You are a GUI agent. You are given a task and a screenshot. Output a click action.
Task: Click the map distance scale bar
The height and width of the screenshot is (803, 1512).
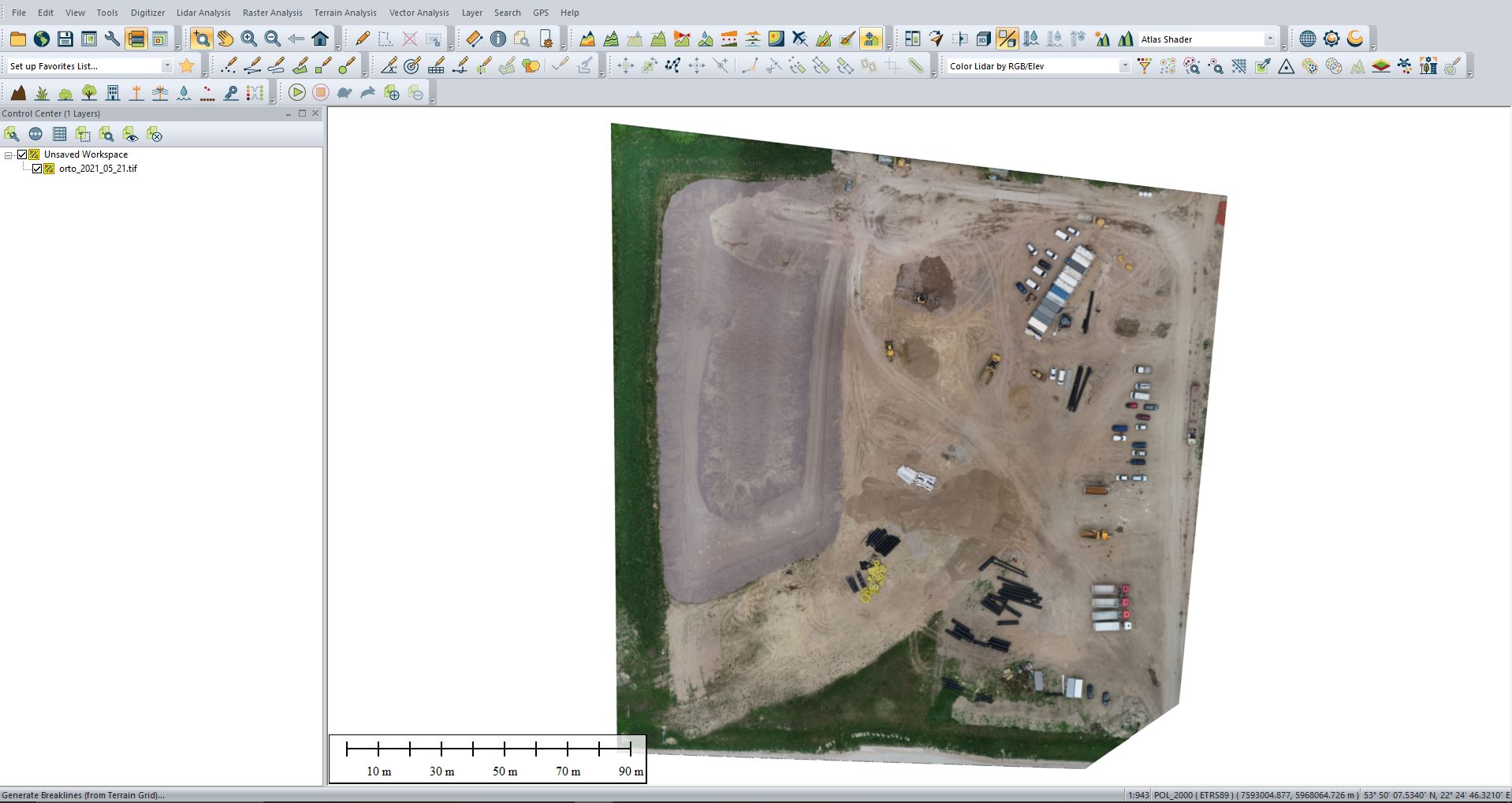(488, 759)
